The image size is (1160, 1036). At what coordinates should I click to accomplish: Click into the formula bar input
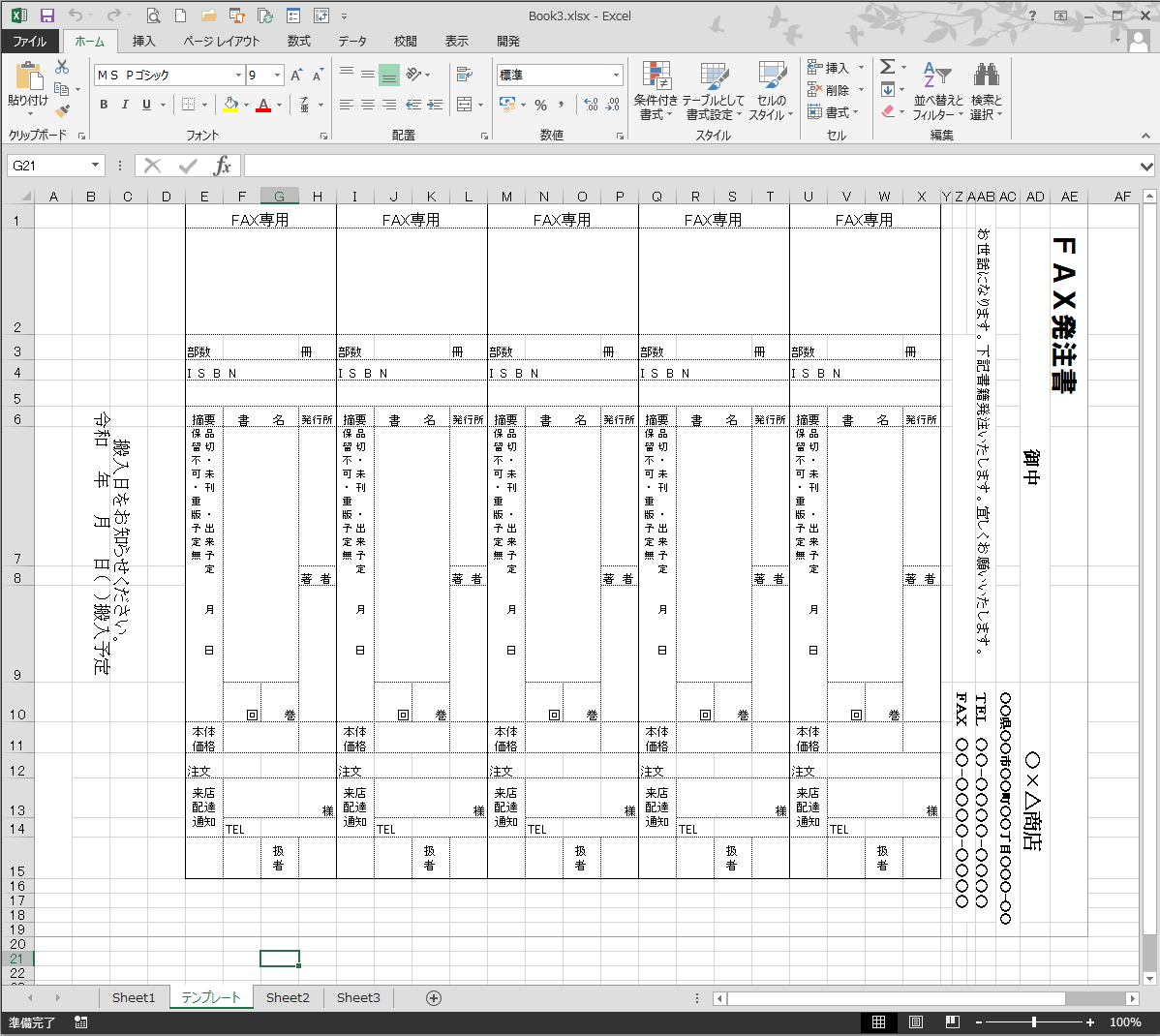691,166
